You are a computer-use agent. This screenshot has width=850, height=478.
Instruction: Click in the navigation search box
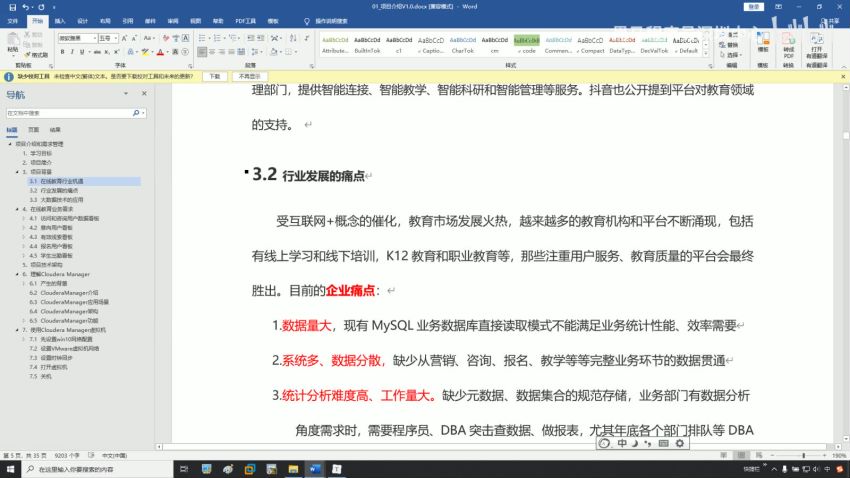pos(68,113)
